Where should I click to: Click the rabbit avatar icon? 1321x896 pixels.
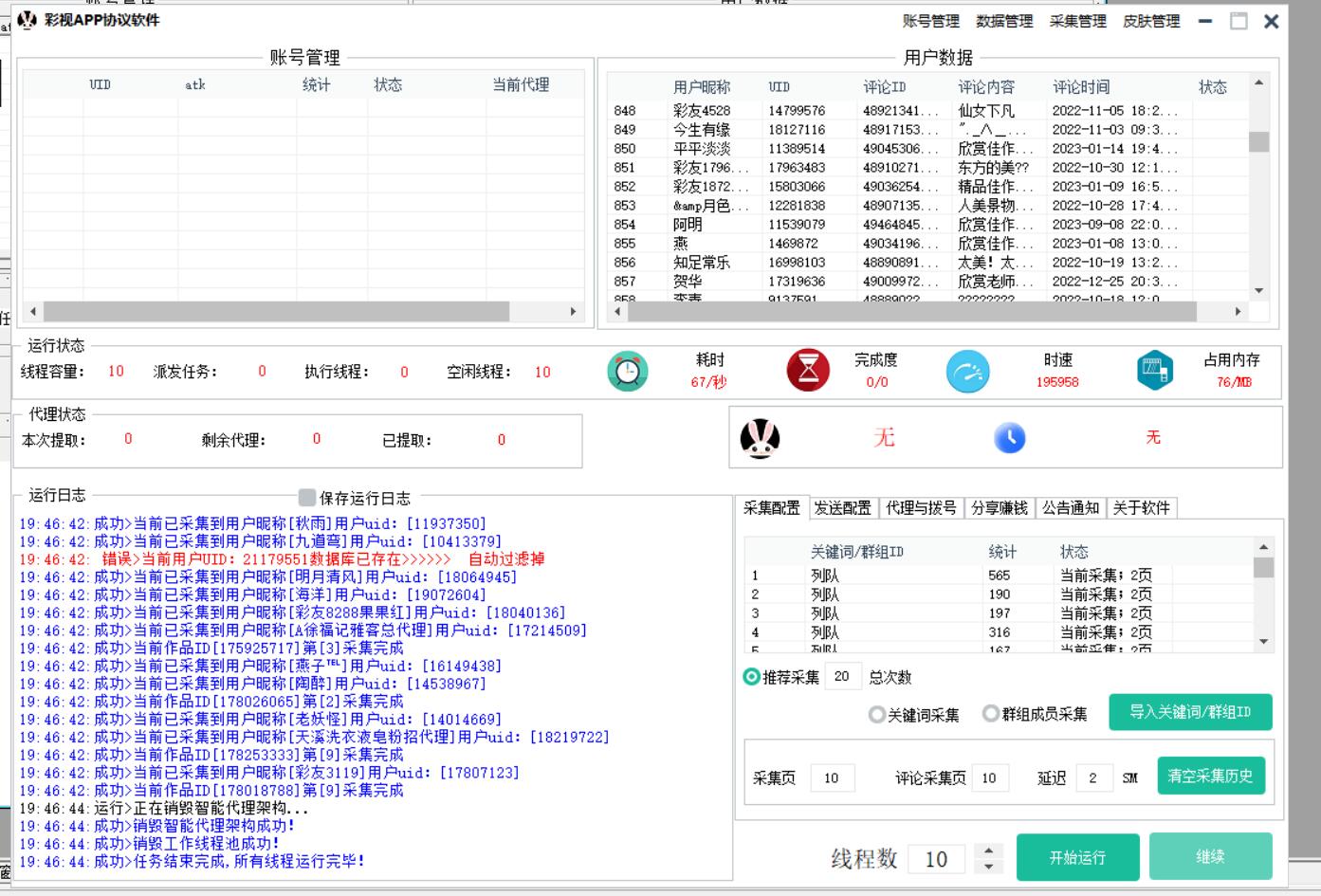coord(760,438)
